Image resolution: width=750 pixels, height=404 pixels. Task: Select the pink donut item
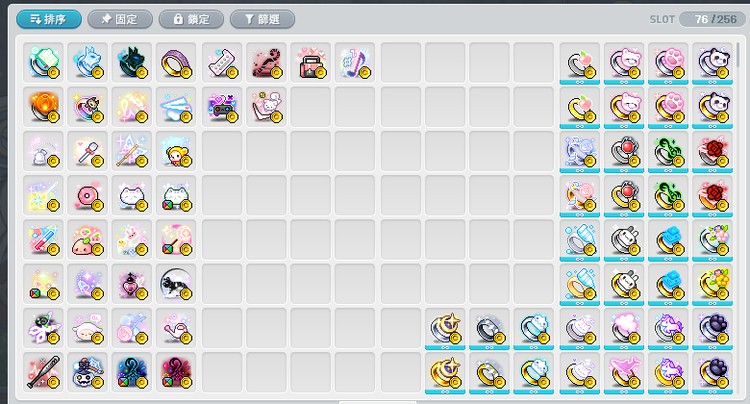click(x=88, y=195)
